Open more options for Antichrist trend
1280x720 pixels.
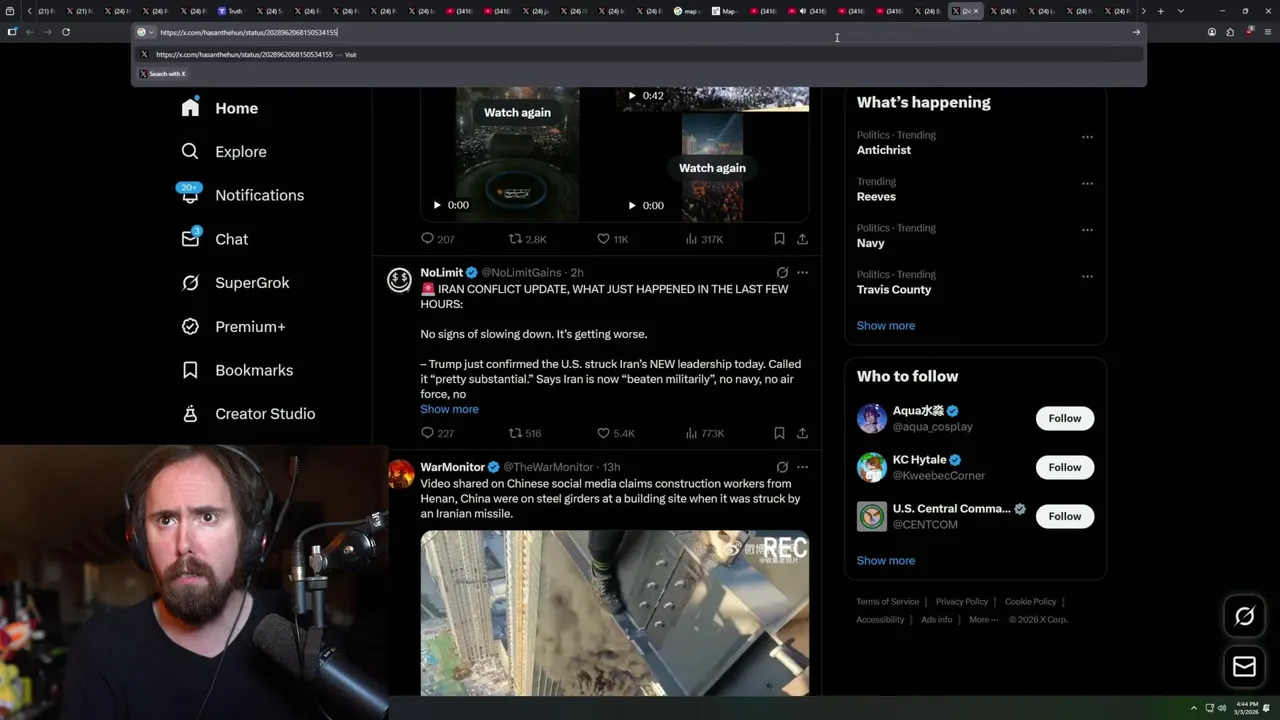[x=1087, y=137]
